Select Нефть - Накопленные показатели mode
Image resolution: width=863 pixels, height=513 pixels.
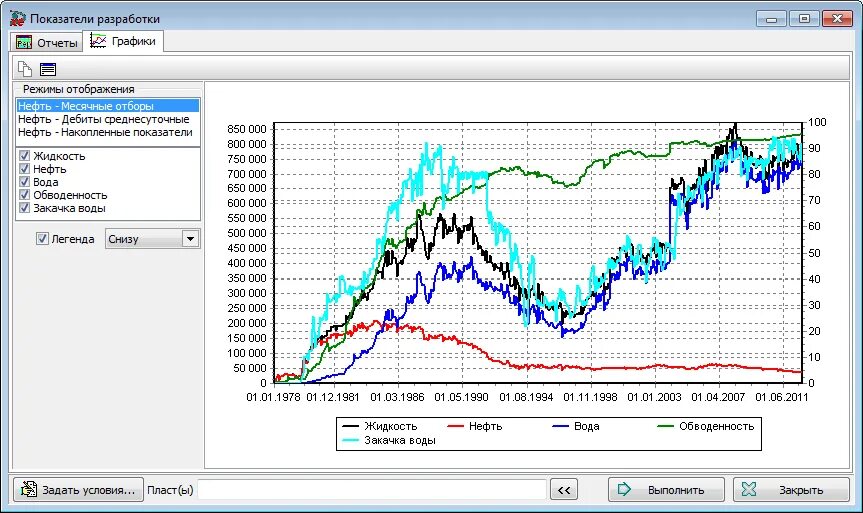point(108,132)
